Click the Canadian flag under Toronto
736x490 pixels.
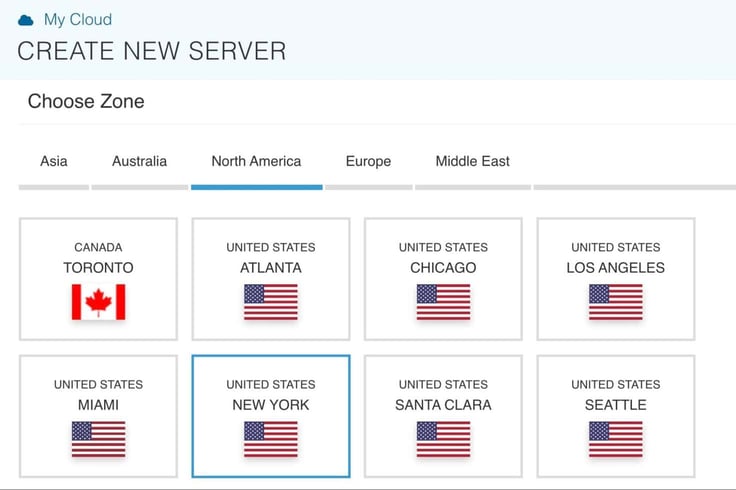[x=99, y=302]
